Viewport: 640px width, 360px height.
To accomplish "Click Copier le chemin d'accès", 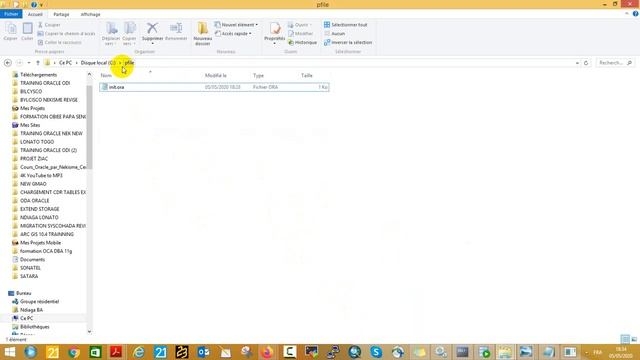I will pyautogui.click(x=66, y=33).
